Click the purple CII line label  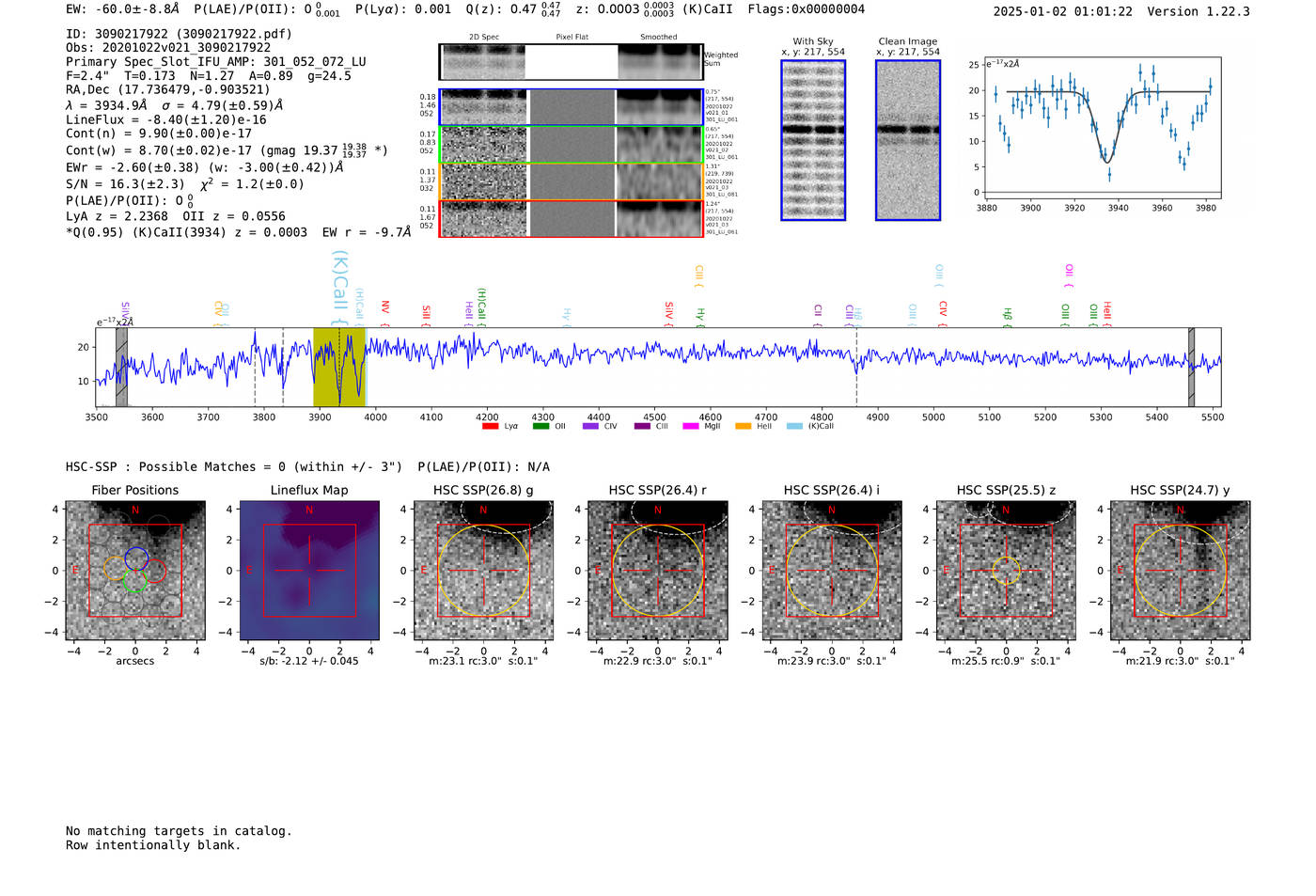(818, 315)
